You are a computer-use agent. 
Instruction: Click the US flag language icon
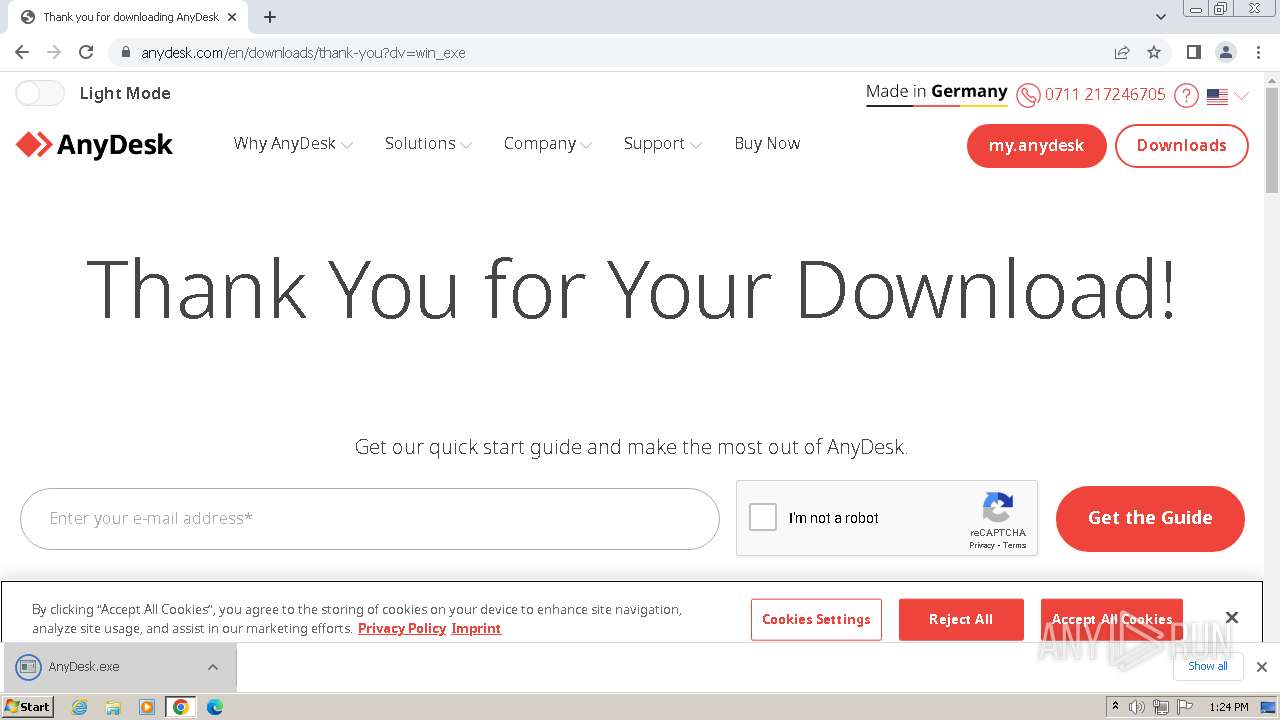(1217, 96)
